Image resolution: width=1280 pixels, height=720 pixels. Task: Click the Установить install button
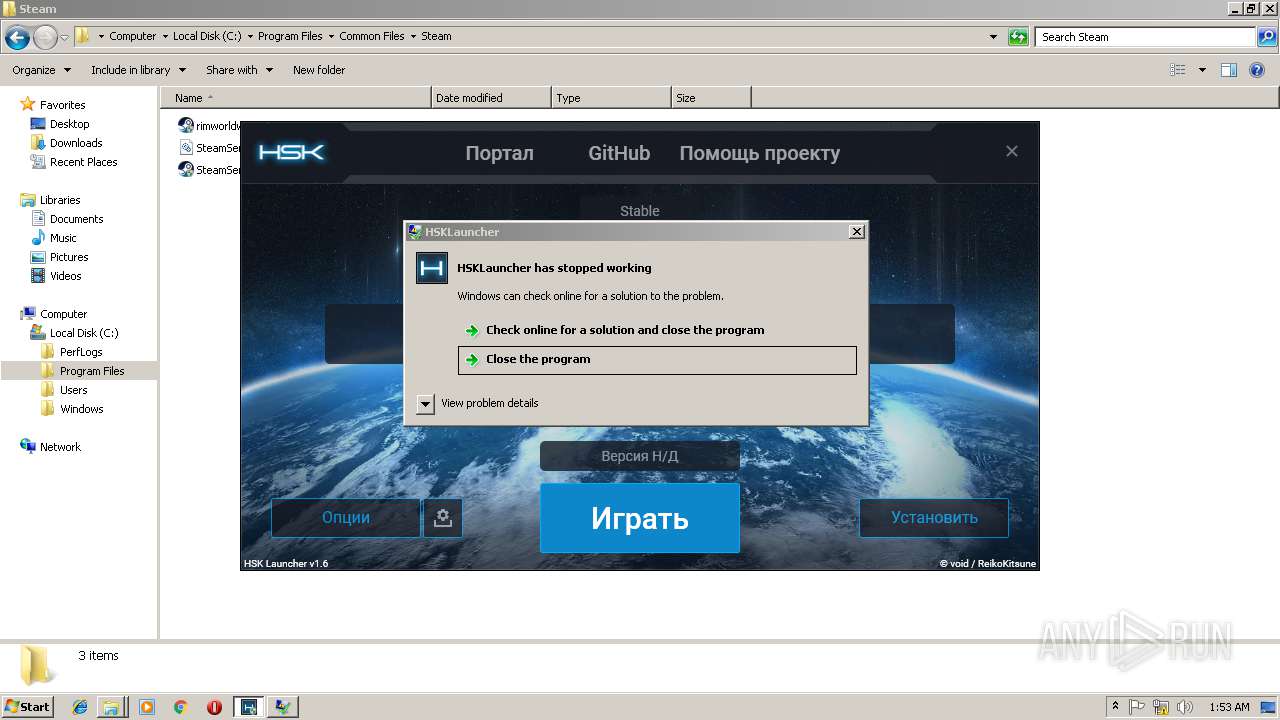point(934,518)
